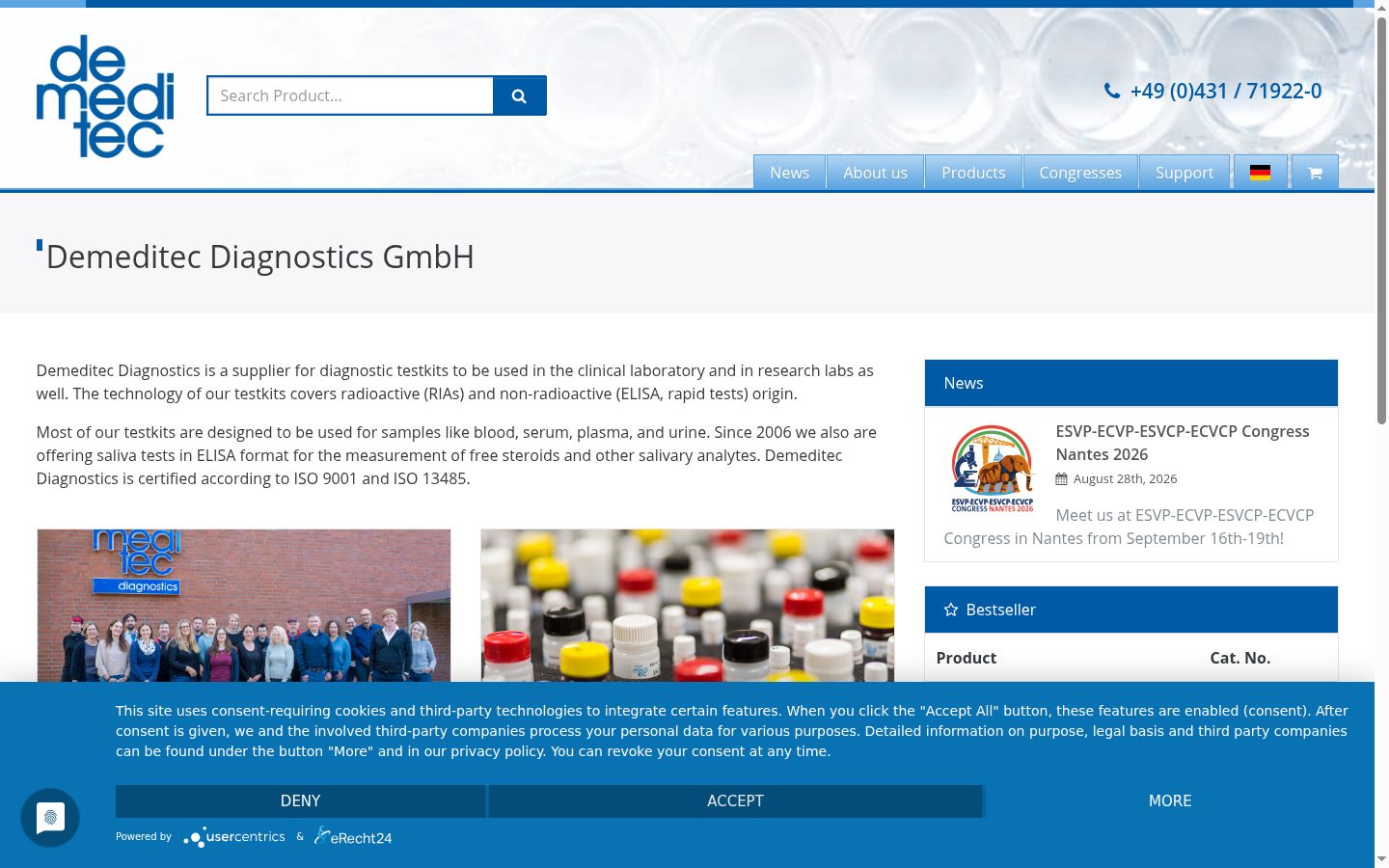This screenshot has width=1389, height=868.
Task: Click the News panel header
Action: coord(1130,383)
